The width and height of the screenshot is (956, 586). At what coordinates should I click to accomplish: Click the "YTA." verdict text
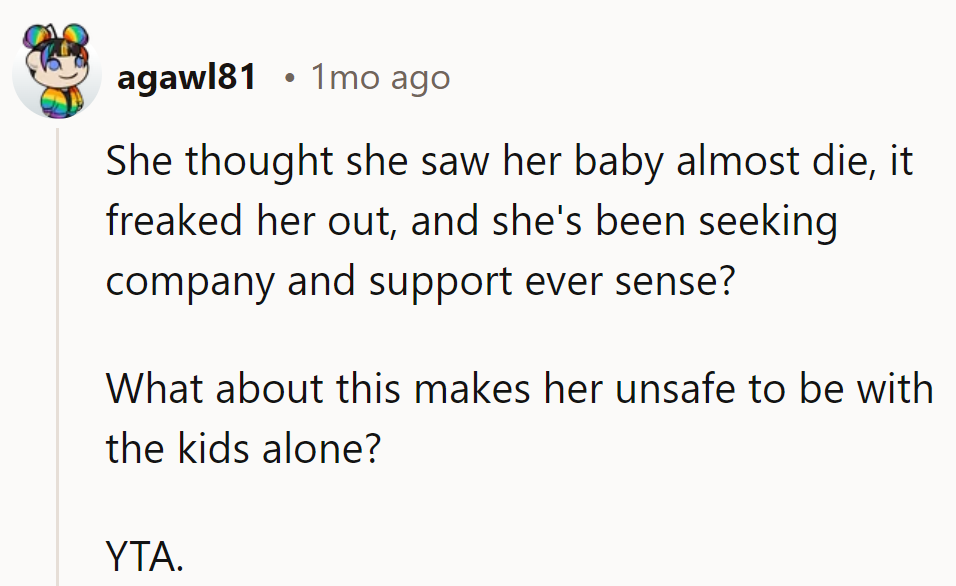pos(145,556)
